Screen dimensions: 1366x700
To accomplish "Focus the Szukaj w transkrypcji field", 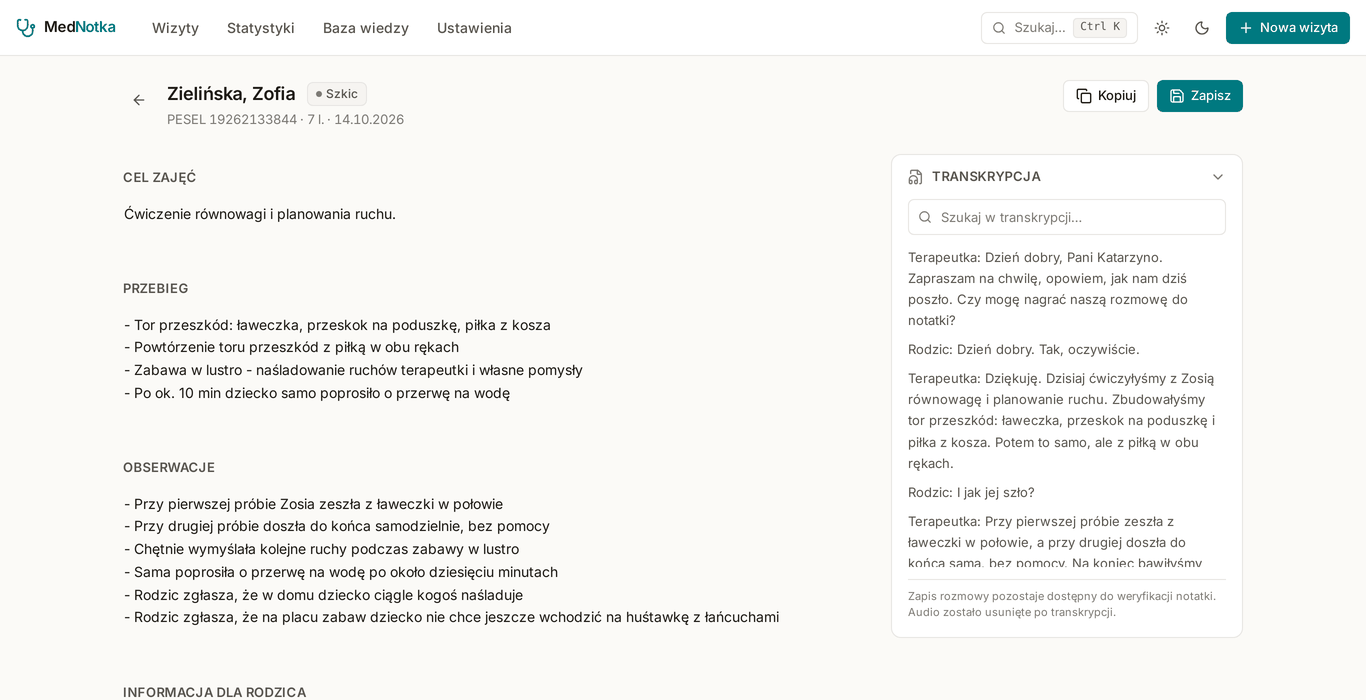I will [1067, 217].
